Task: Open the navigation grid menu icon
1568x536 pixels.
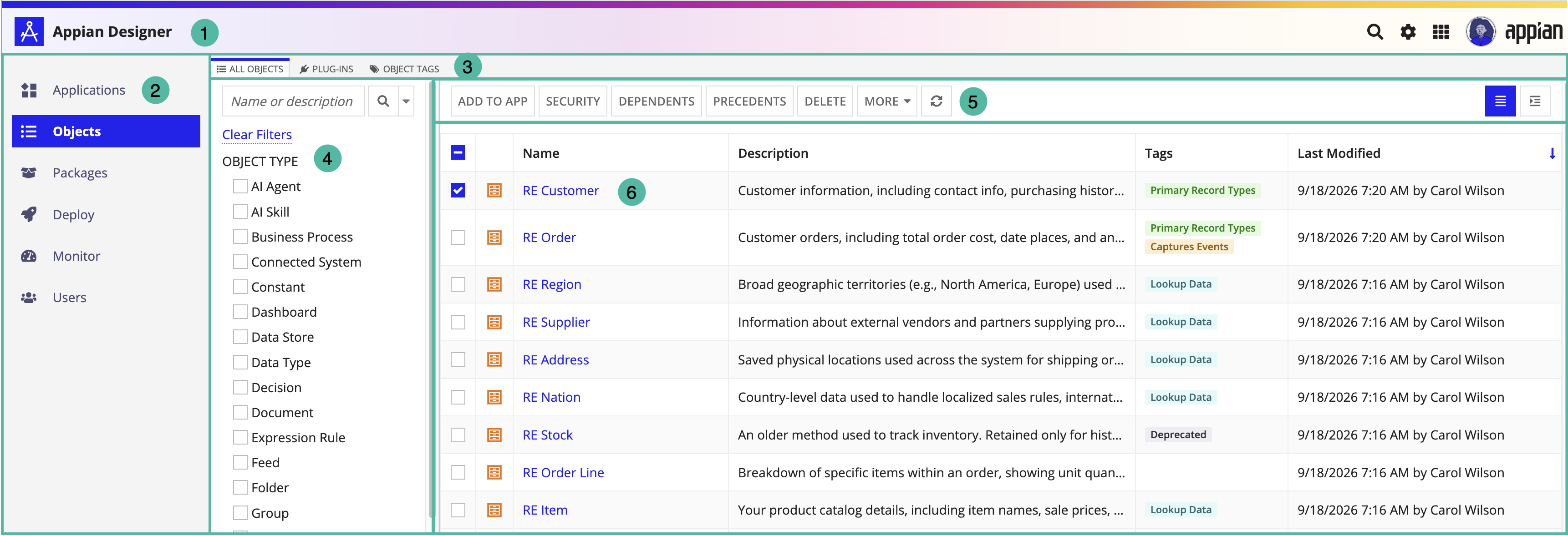Action: point(1441,32)
